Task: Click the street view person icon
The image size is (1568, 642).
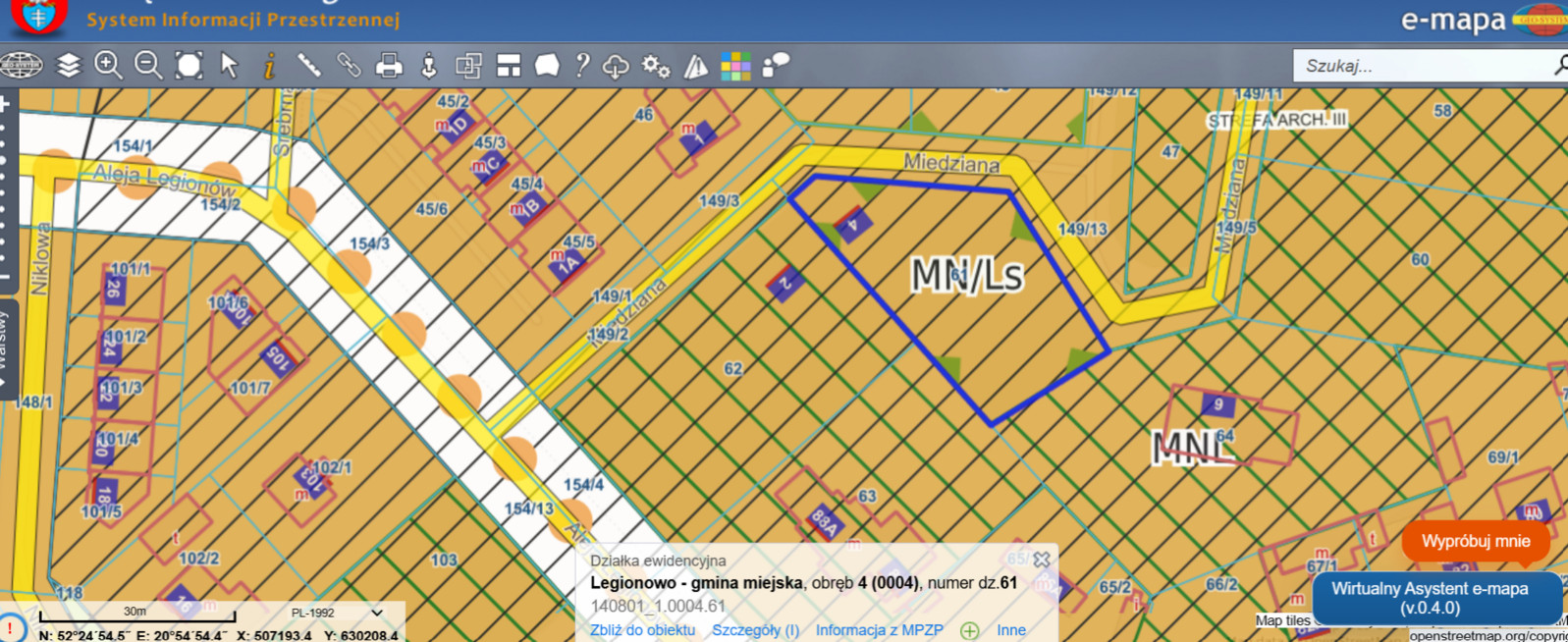Action: tap(429, 66)
